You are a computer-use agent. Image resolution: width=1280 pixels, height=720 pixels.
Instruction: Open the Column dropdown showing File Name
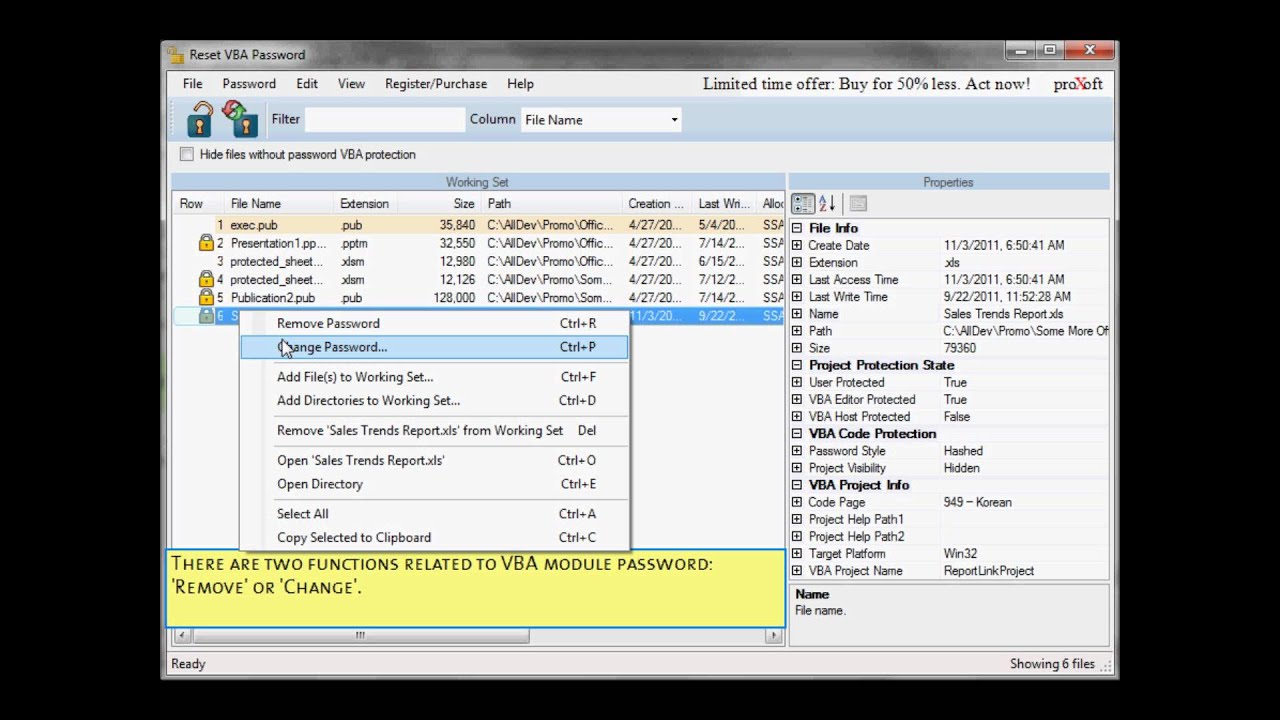(x=601, y=120)
